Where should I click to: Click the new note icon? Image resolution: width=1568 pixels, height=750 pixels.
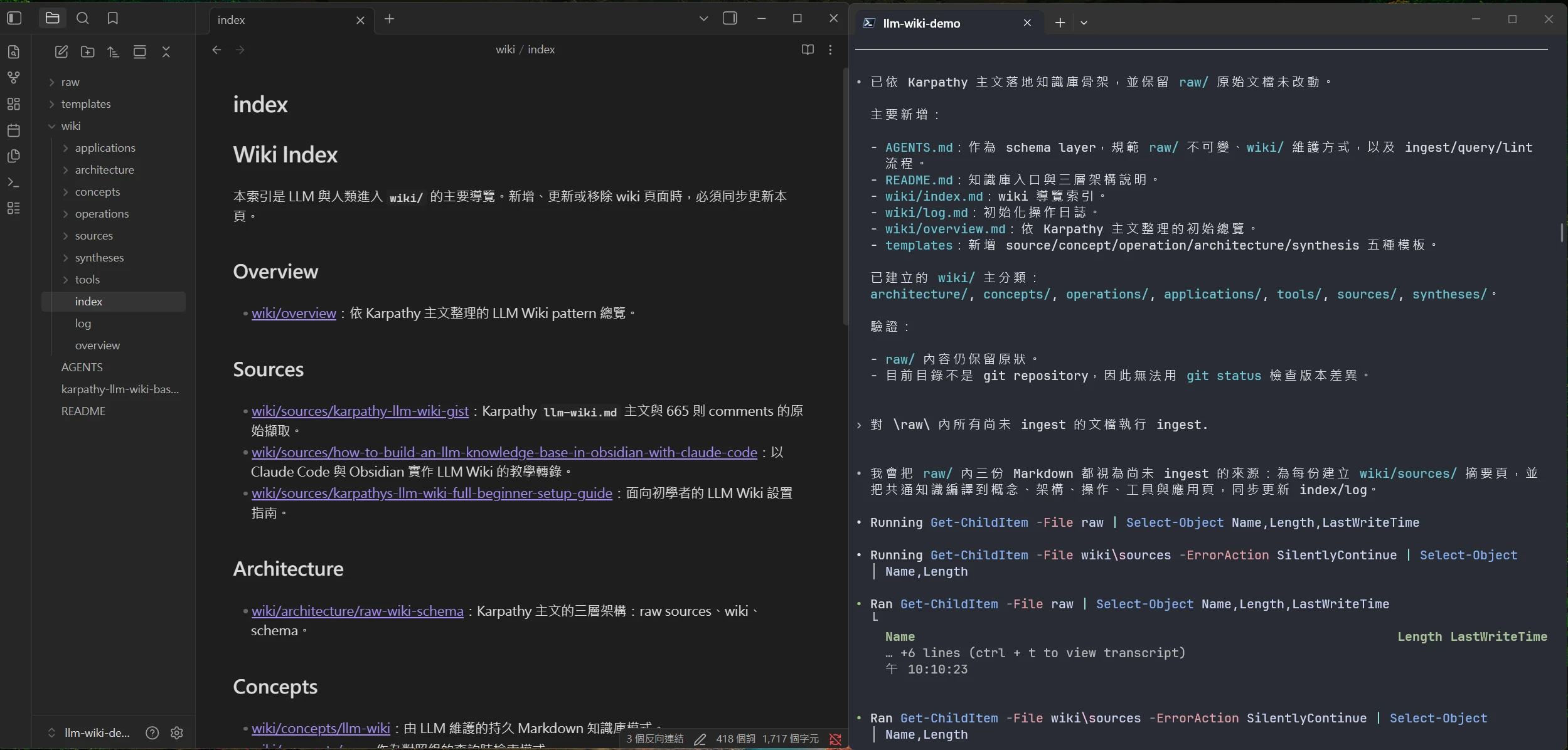tap(61, 52)
